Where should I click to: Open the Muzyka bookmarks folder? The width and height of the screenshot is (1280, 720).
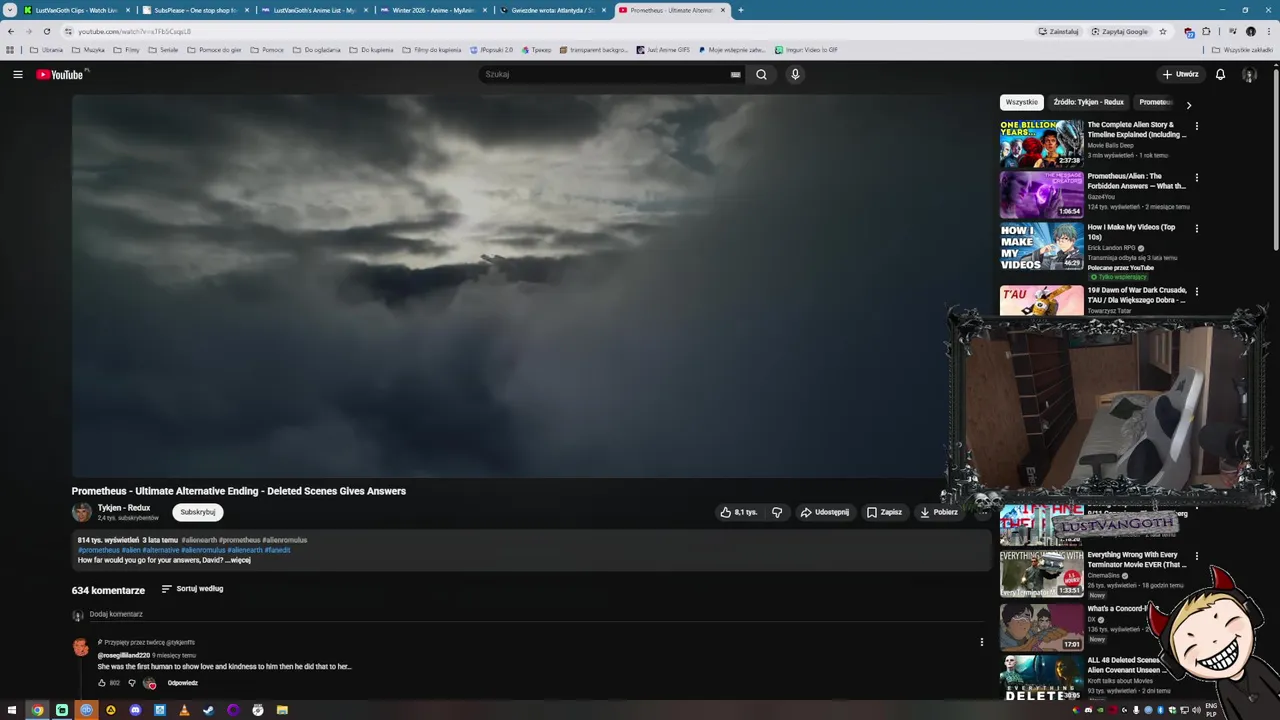point(88,49)
